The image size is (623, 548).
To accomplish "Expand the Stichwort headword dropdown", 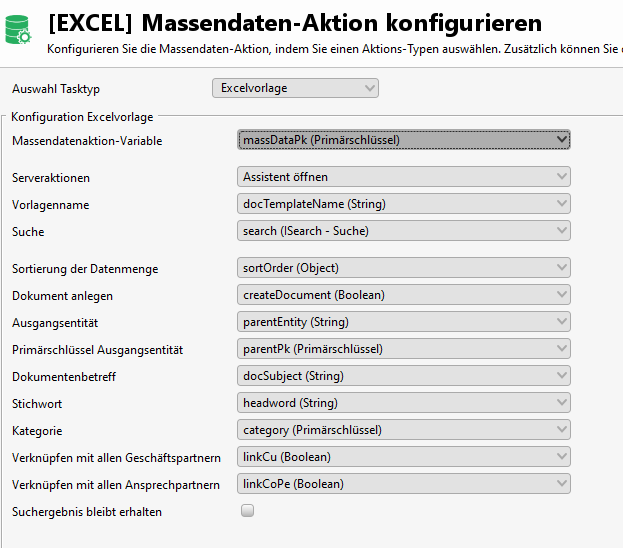I will [x=404, y=403].
